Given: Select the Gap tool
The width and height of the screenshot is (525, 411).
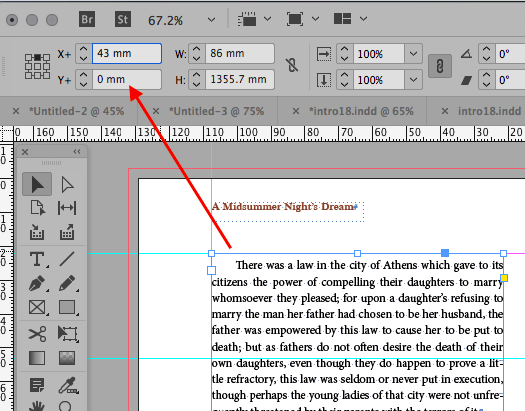Looking at the screenshot, I should (x=67, y=208).
